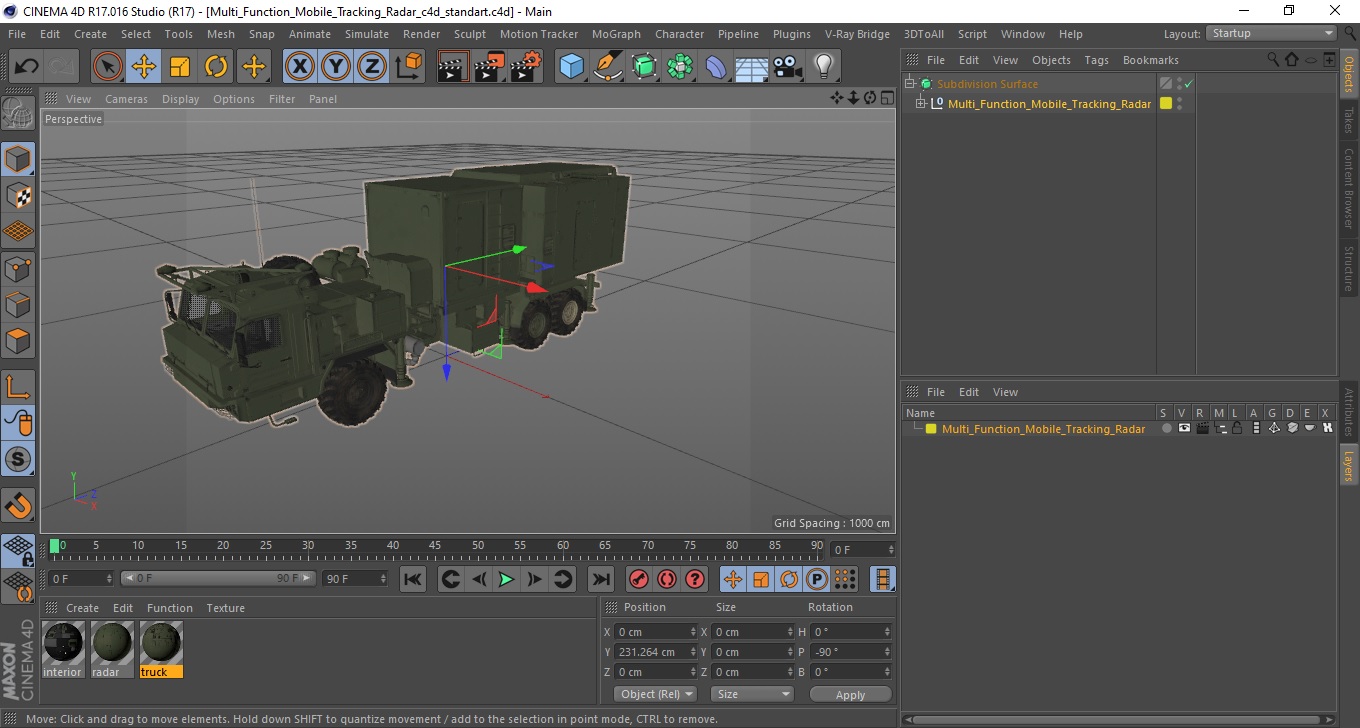Image resolution: width=1360 pixels, height=728 pixels.
Task: Open Object manager Bookmarks menu
Action: pyautogui.click(x=1150, y=60)
